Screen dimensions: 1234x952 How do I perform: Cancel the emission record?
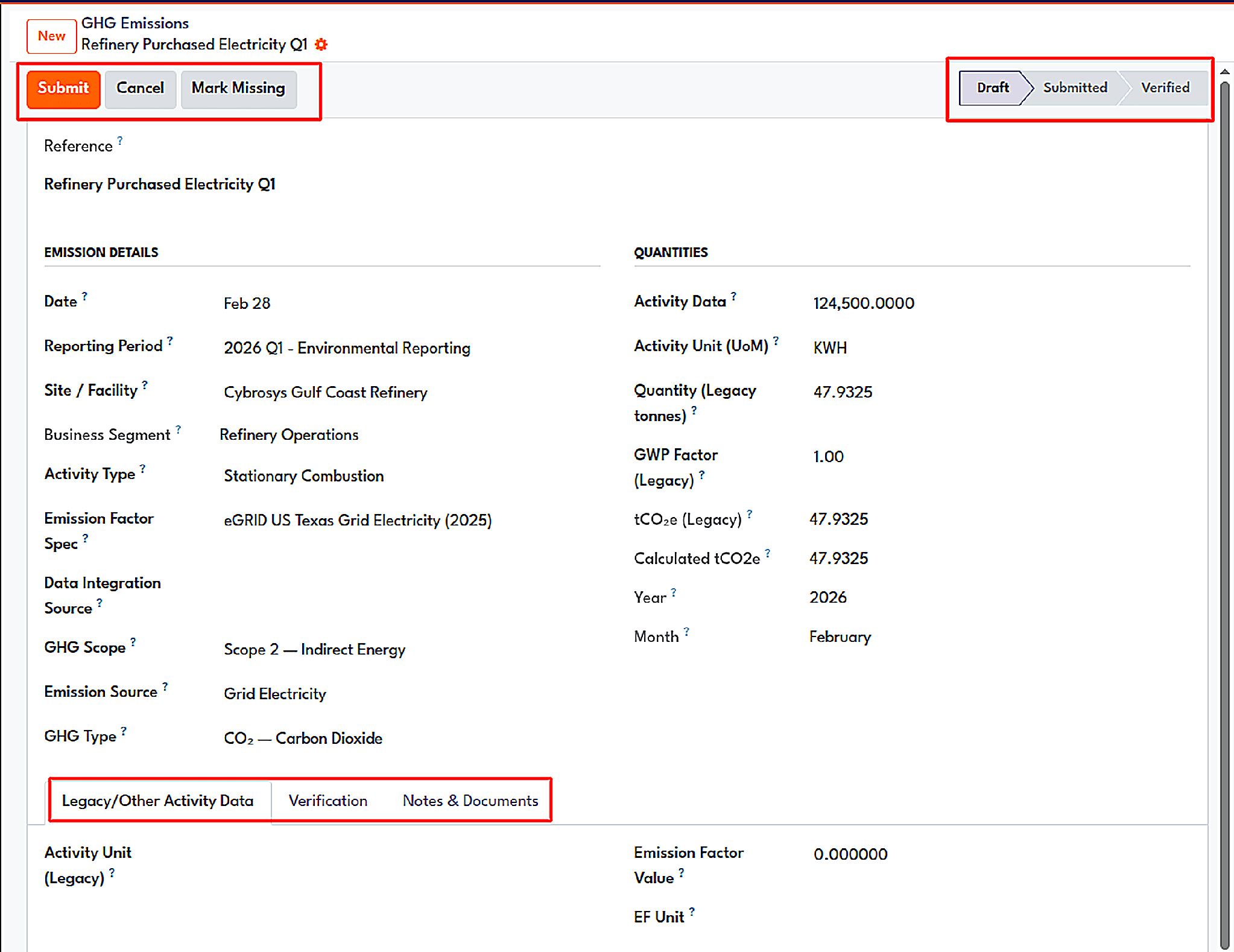141,89
